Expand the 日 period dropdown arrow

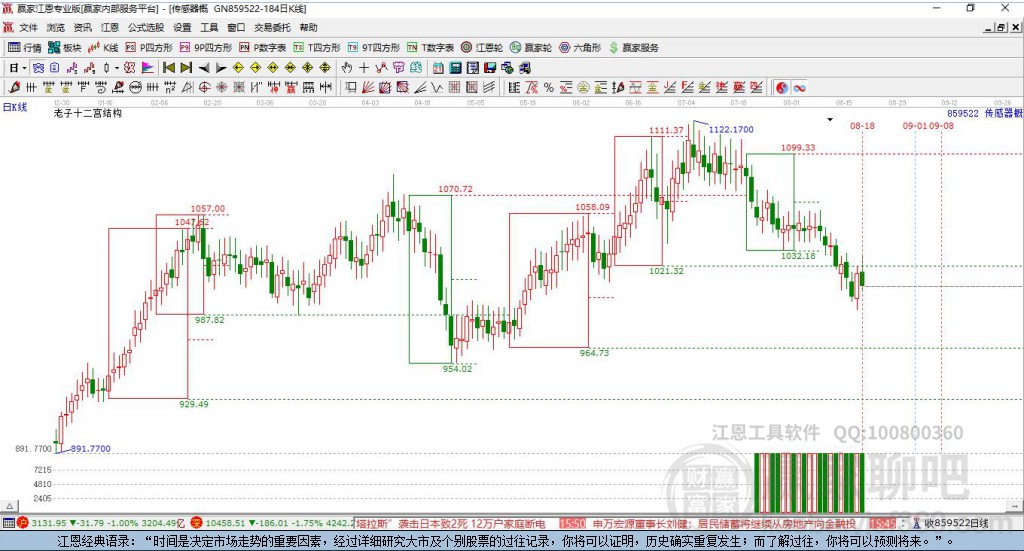point(24,68)
